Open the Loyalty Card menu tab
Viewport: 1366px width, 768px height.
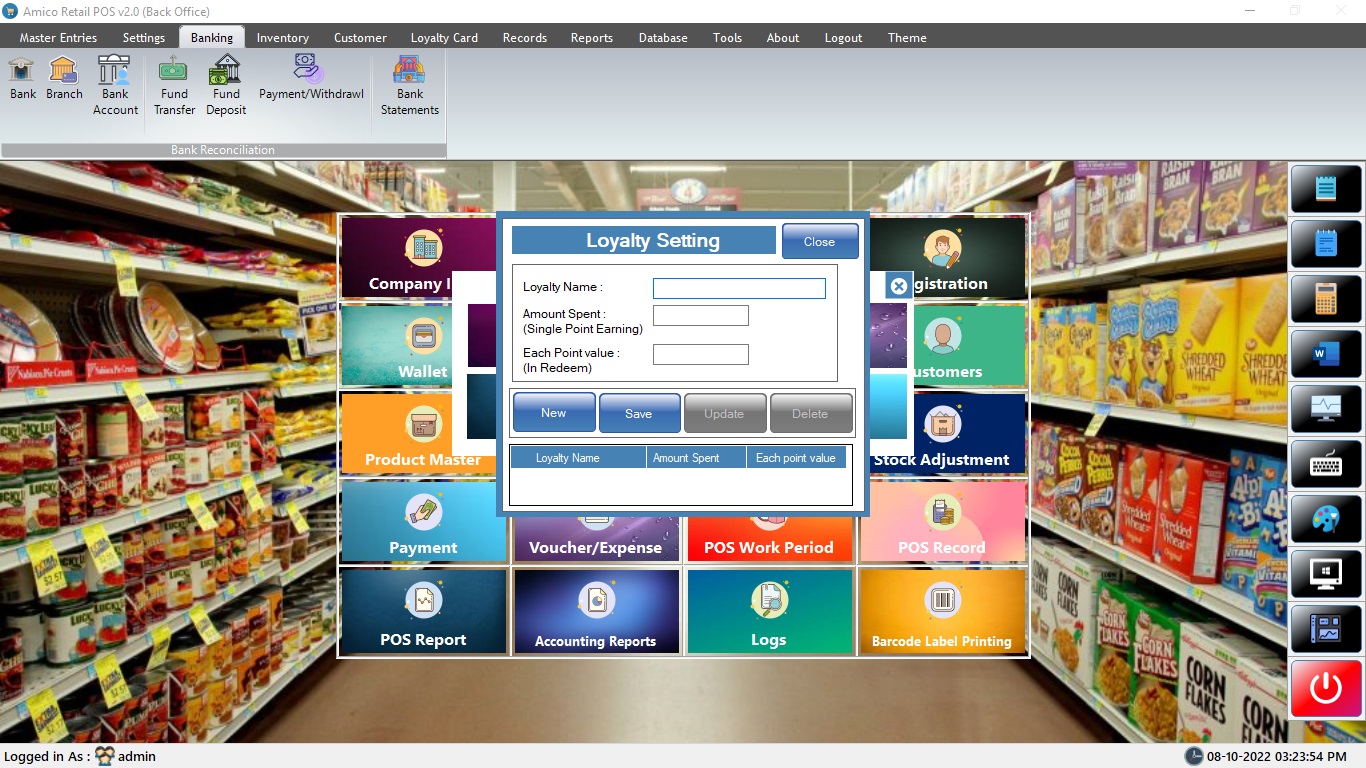pos(444,38)
